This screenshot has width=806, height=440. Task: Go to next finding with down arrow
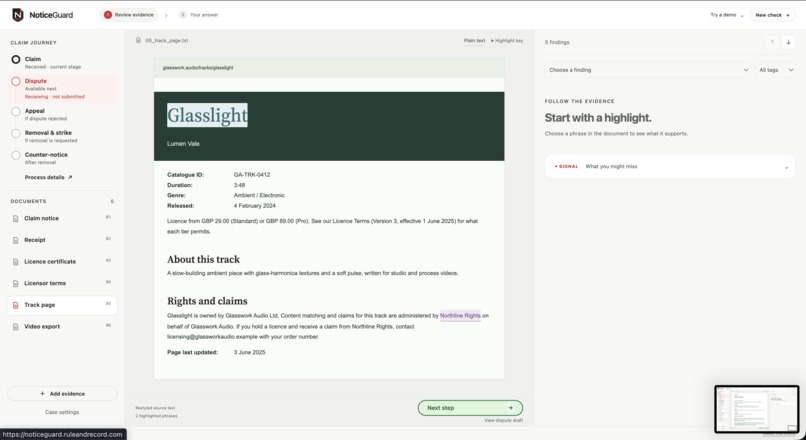(x=789, y=42)
